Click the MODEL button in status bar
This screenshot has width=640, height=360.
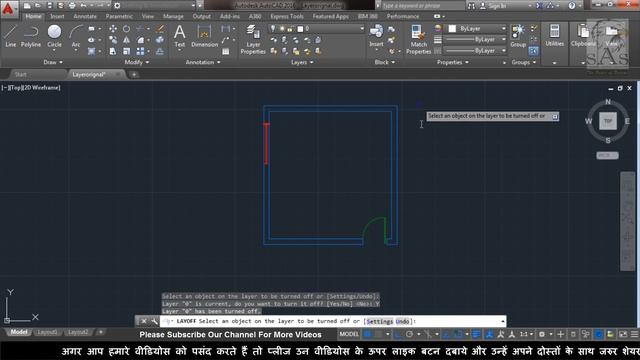point(349,334)
